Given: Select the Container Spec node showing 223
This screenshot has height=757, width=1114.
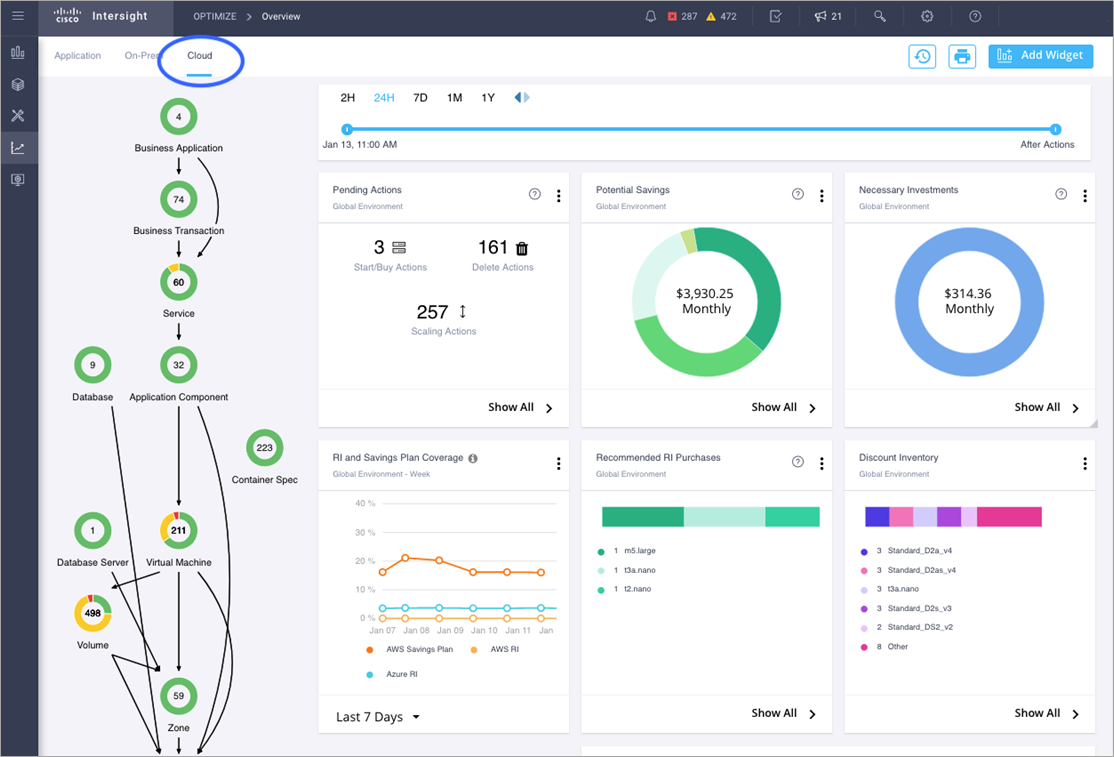Looking at the screenshot, I should (264, 448).
